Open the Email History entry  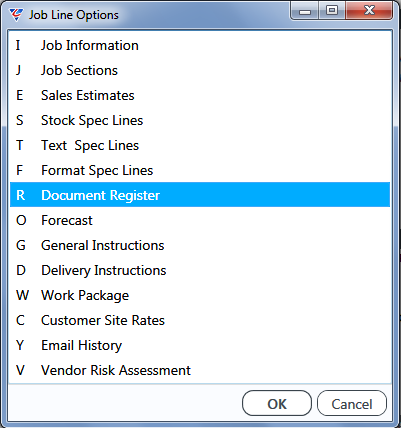point(200,345)
